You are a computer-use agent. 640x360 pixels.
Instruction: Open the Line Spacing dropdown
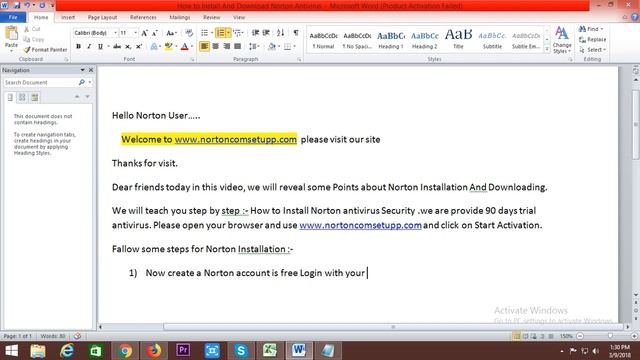pyautogui.click(x=254, y=47)
